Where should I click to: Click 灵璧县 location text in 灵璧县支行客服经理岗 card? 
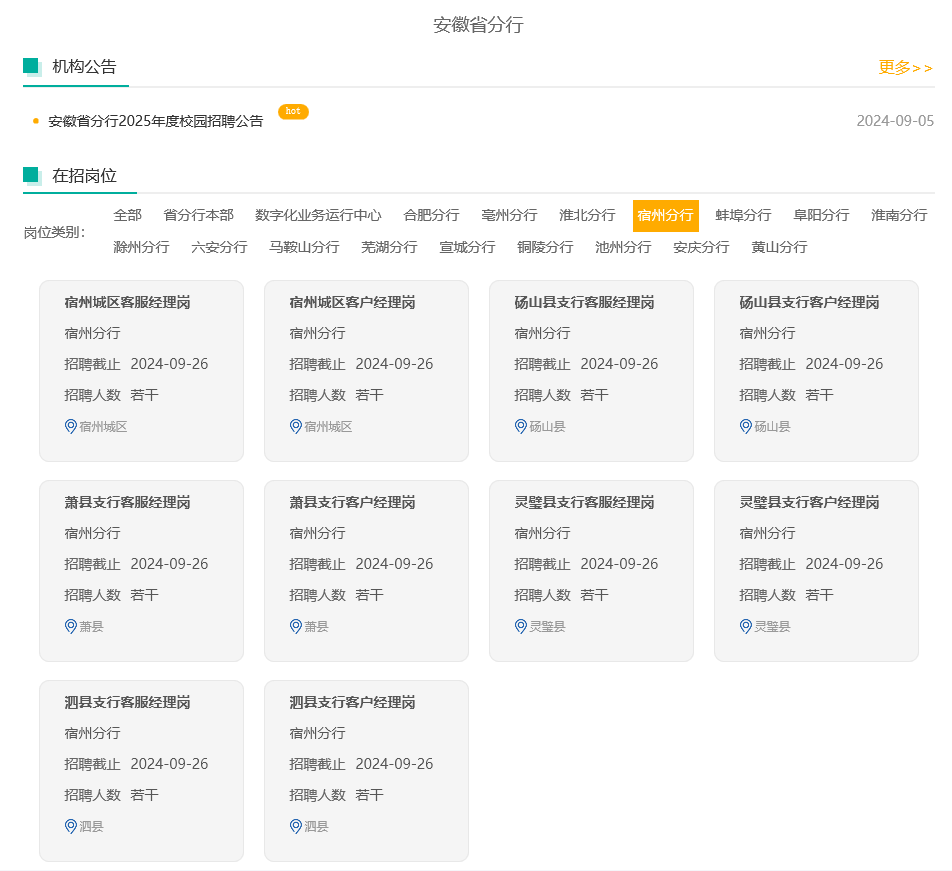547,626
